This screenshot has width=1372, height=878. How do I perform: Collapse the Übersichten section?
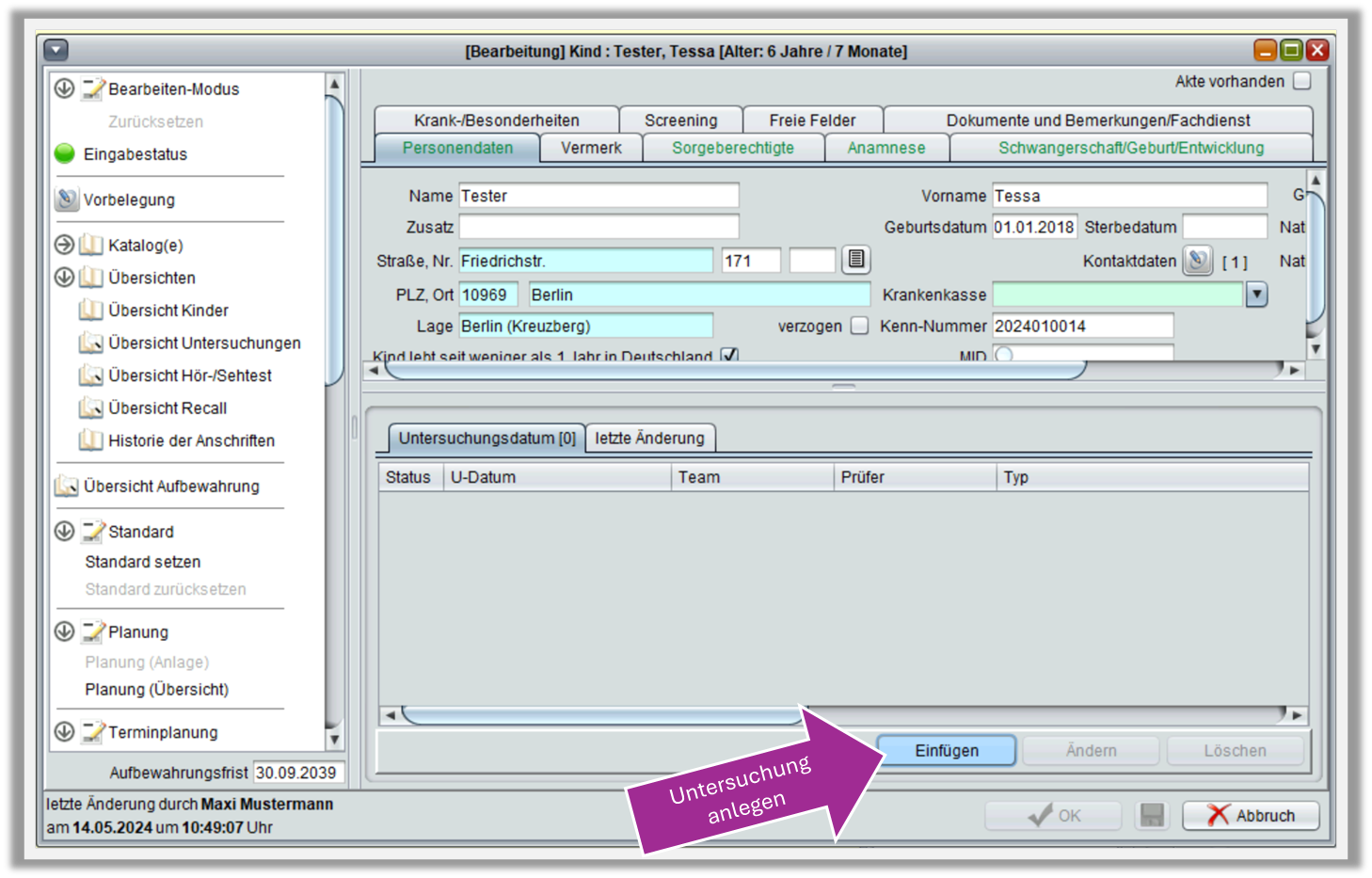64,278
